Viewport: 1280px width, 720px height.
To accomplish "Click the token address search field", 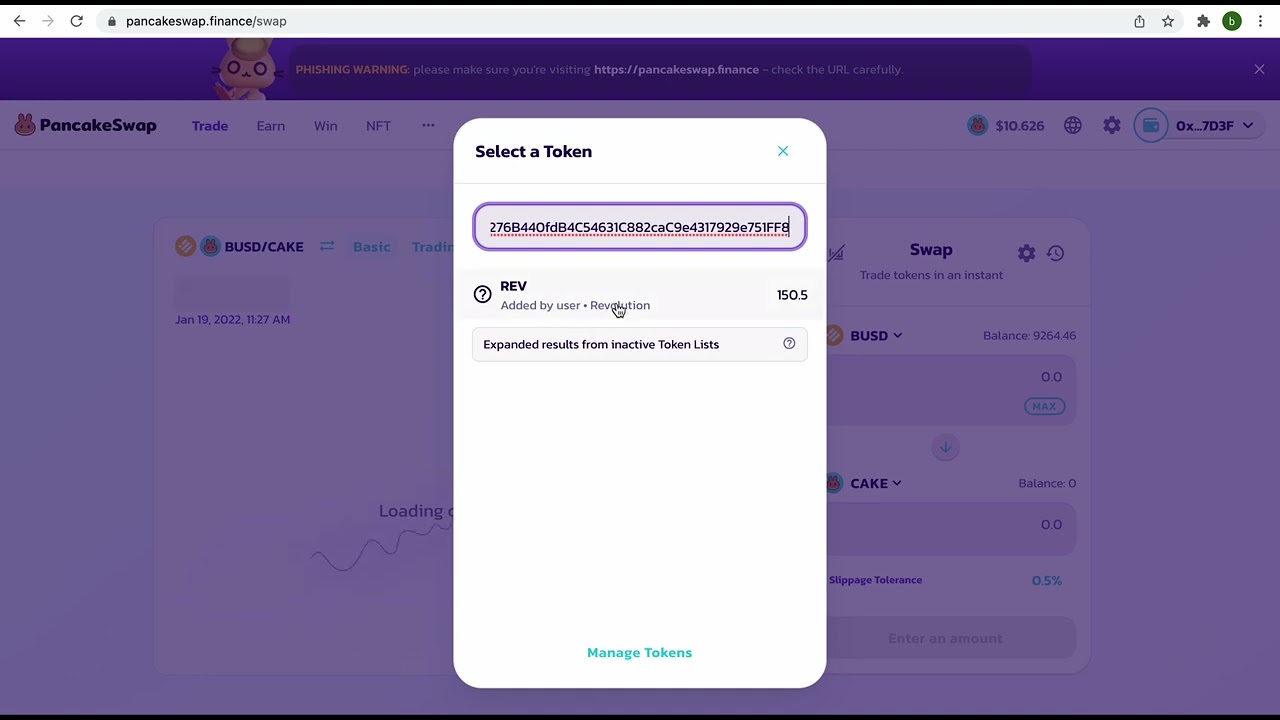I will [640, 227].
